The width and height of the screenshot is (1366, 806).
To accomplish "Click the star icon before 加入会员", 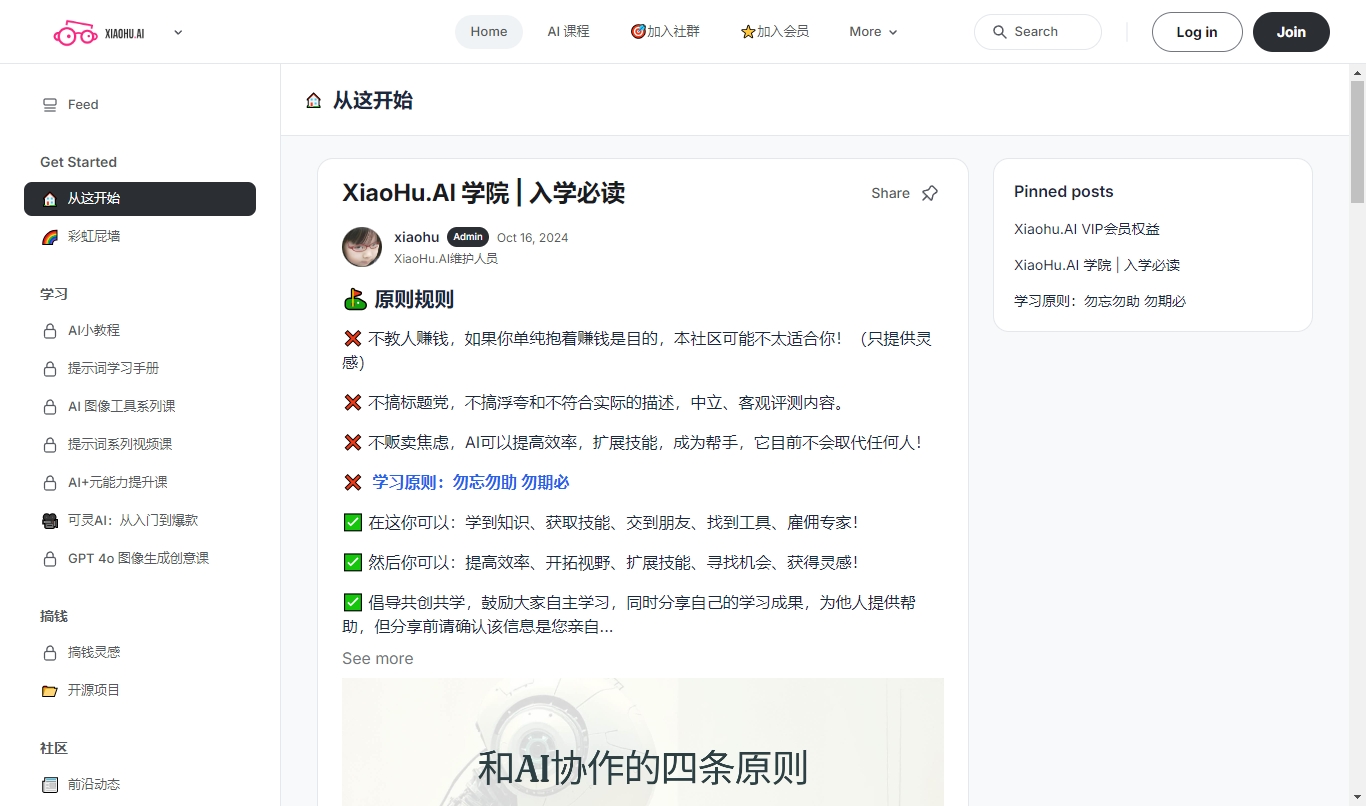I will click(x=748, y=32).
